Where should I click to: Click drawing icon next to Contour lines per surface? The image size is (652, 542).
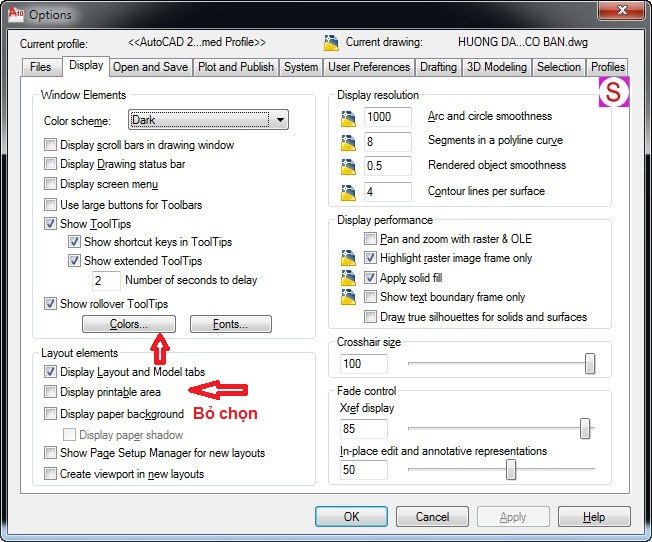[x=348, y=192]
